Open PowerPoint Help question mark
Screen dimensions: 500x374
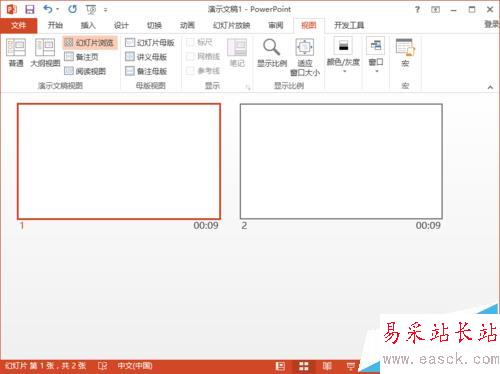pos(417,9)
